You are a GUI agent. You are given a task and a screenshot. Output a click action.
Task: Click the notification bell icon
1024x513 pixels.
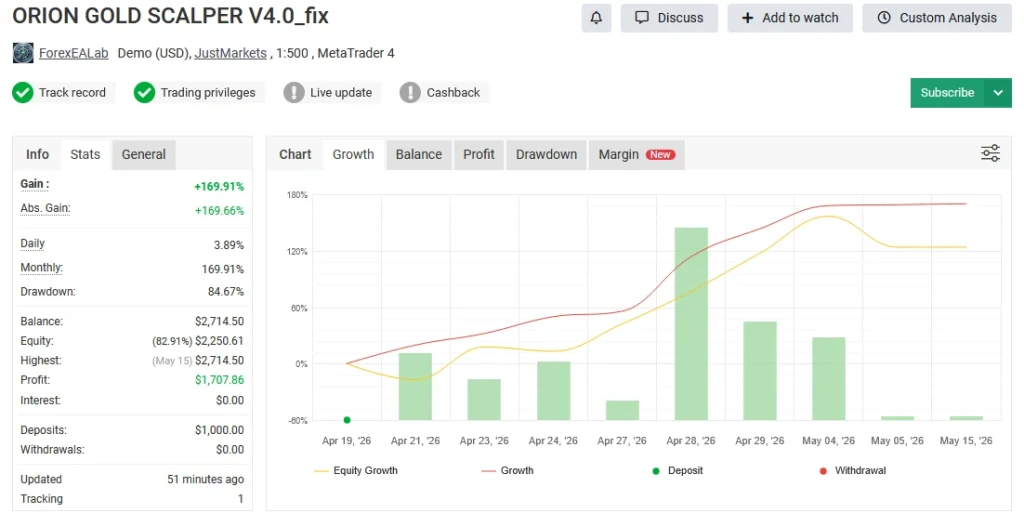(x=596, y=18)
